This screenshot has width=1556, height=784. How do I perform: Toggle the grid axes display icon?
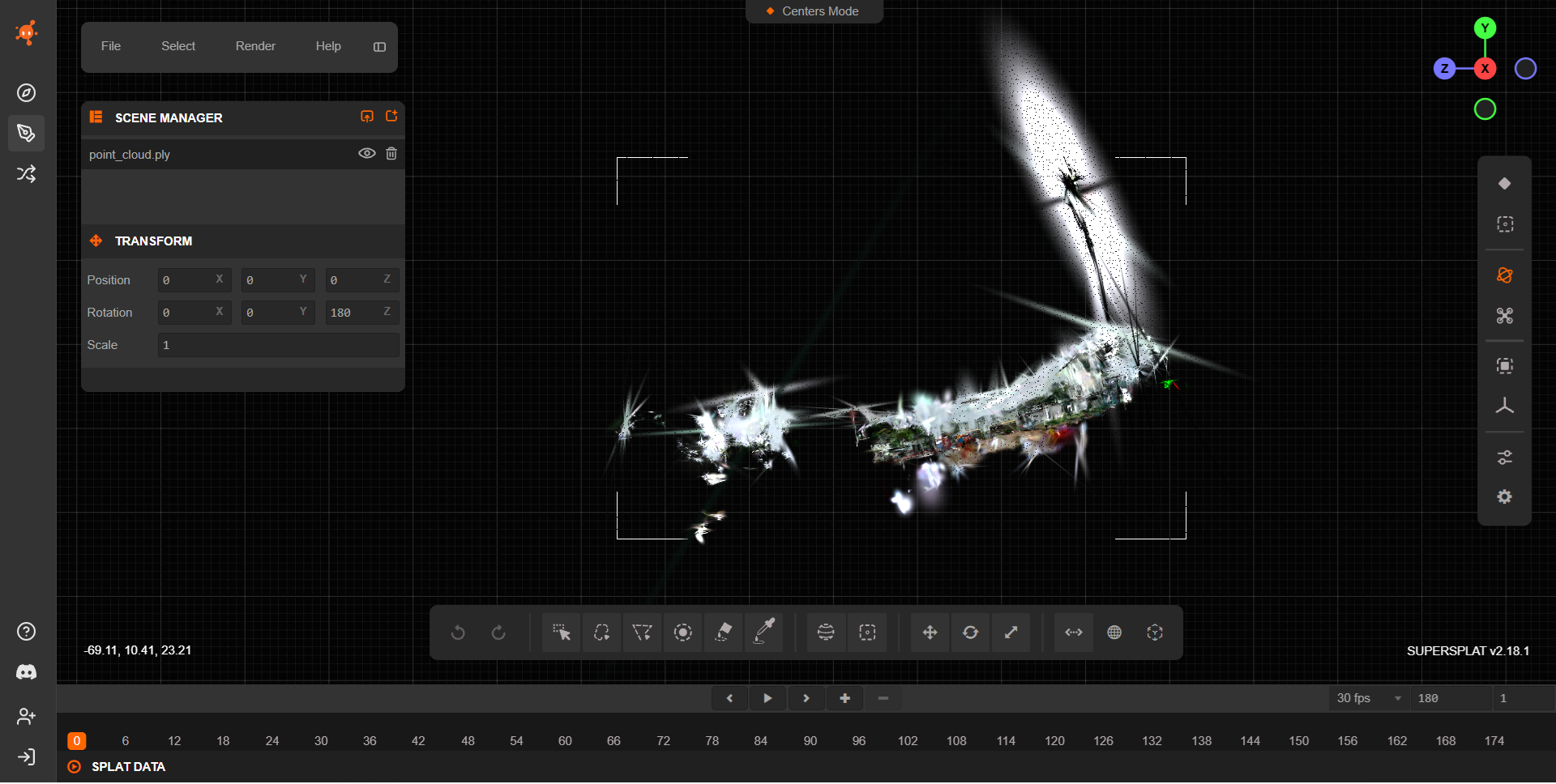click(x=1505, y=407)
